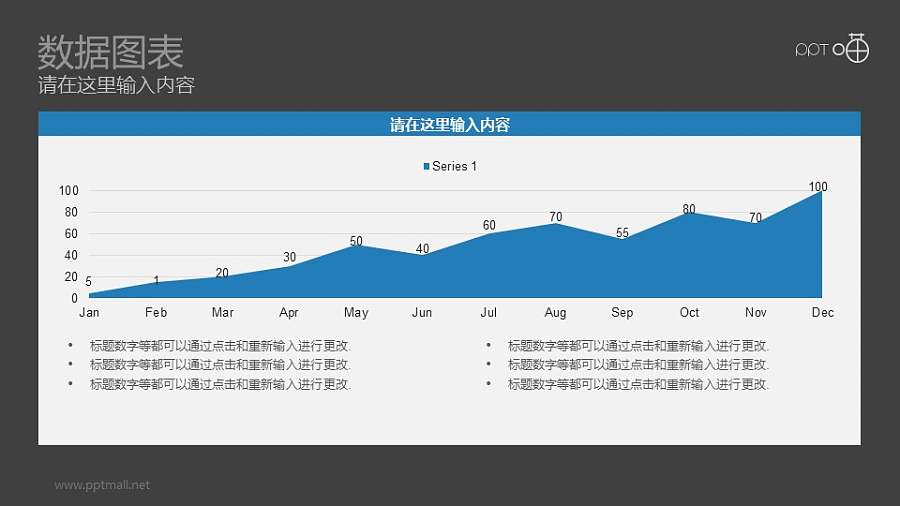
Task: Select the Jan axis label
Action: click(89, 312)
